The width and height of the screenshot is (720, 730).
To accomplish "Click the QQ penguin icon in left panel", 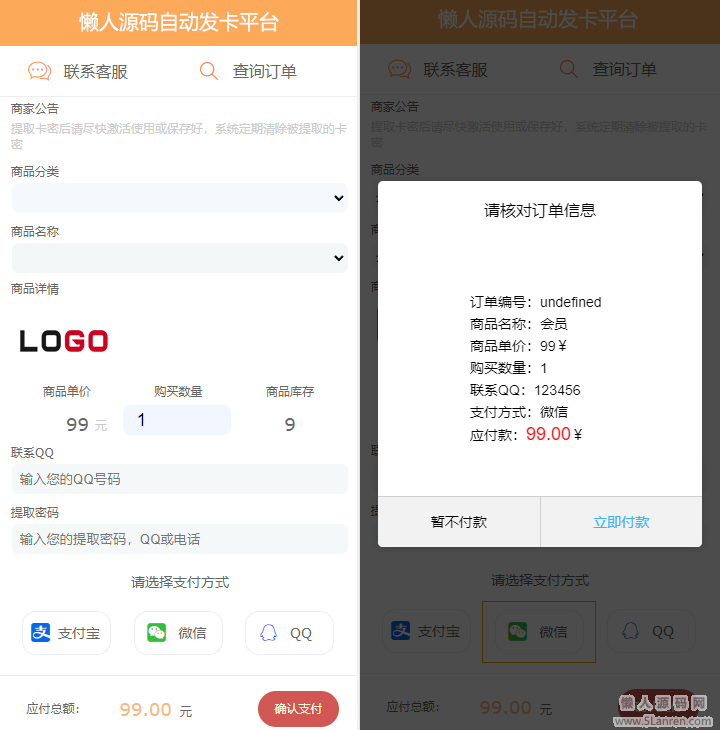I will click(x=268, y=633).
